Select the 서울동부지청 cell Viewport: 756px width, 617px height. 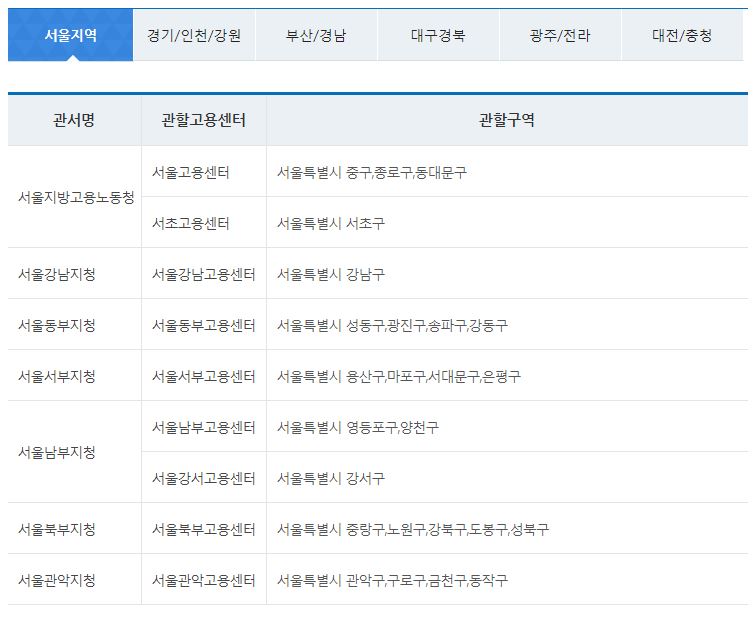pos(74,325)
